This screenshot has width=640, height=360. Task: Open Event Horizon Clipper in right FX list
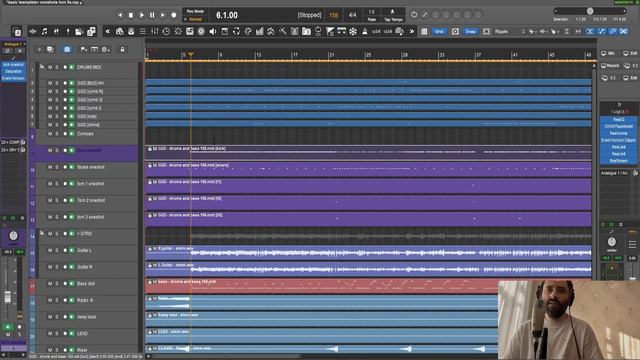(x=618, y=140)
